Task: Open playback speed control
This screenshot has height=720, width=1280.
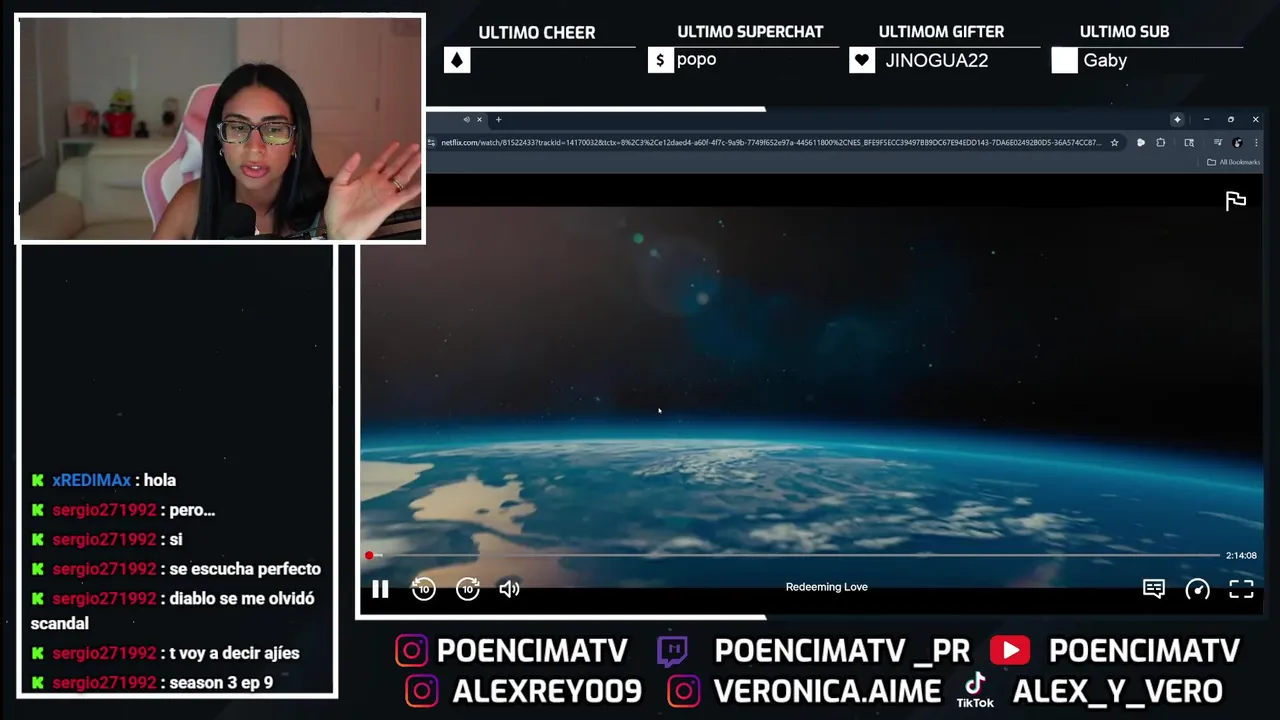Action: 1197,589
